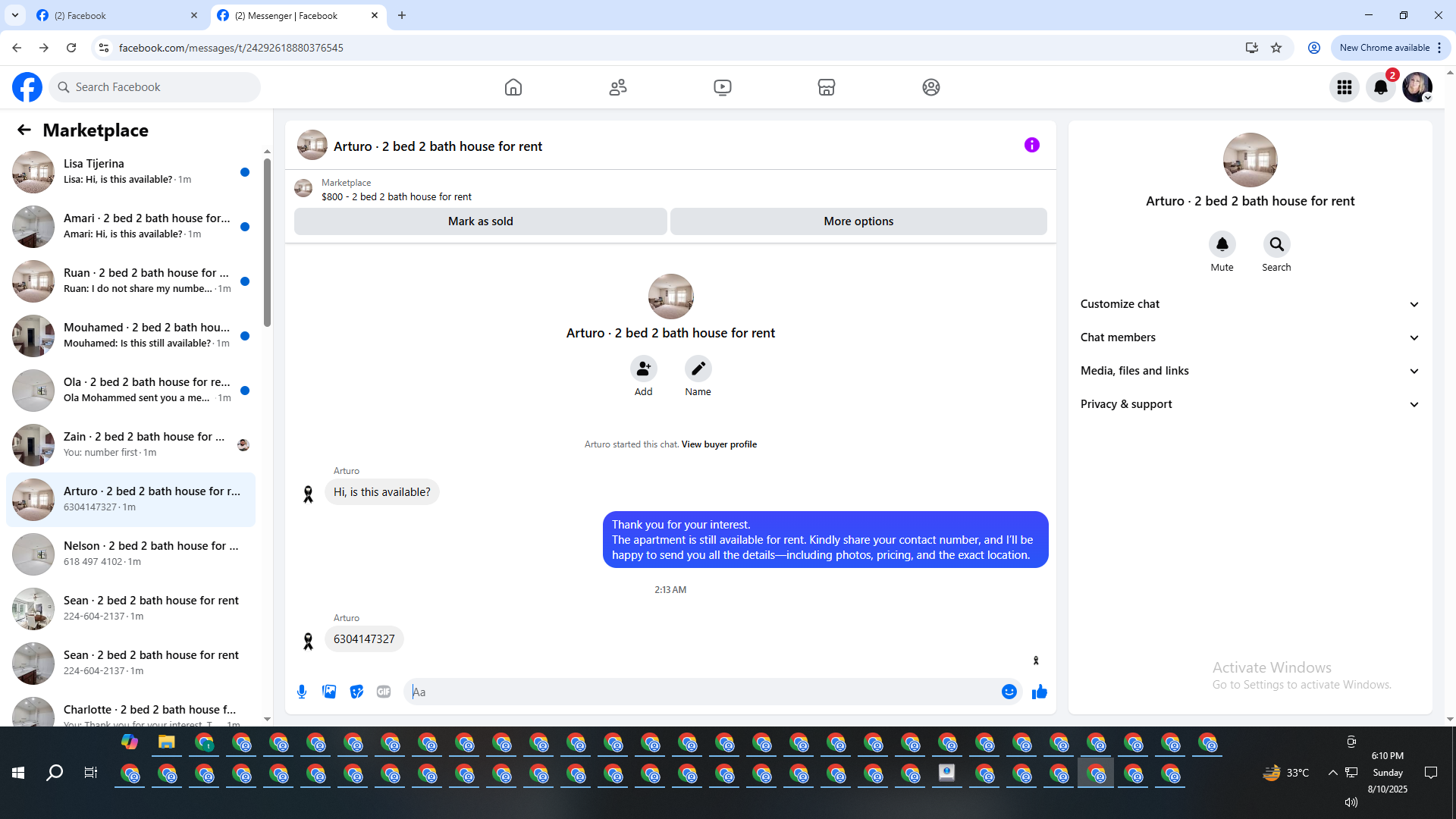Expand the Chat members section
This screenshot has height=819, width=1456.
click(x=1250, y=337)
